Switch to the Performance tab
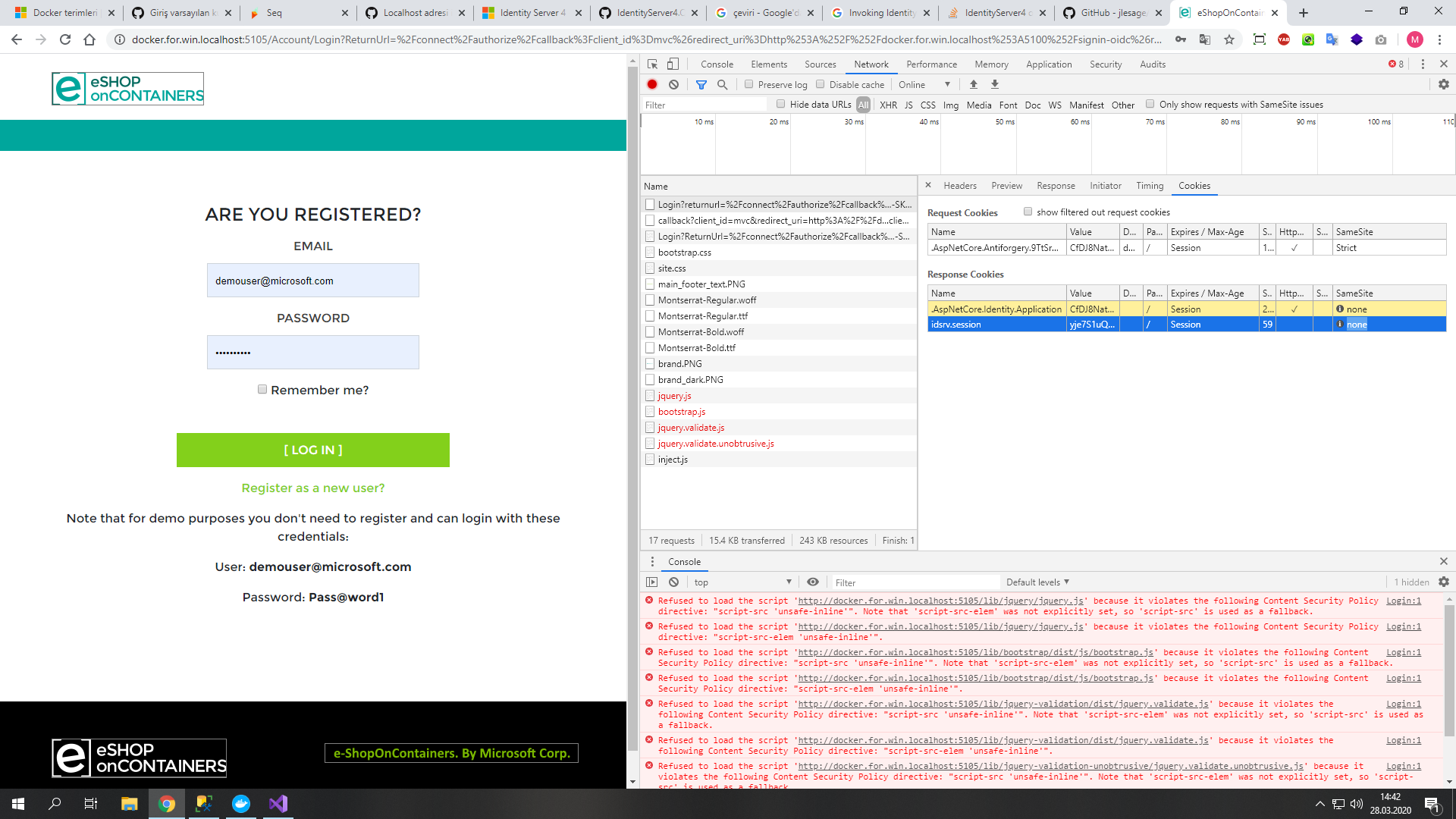 pyautogui.click(x=931, y=64)
